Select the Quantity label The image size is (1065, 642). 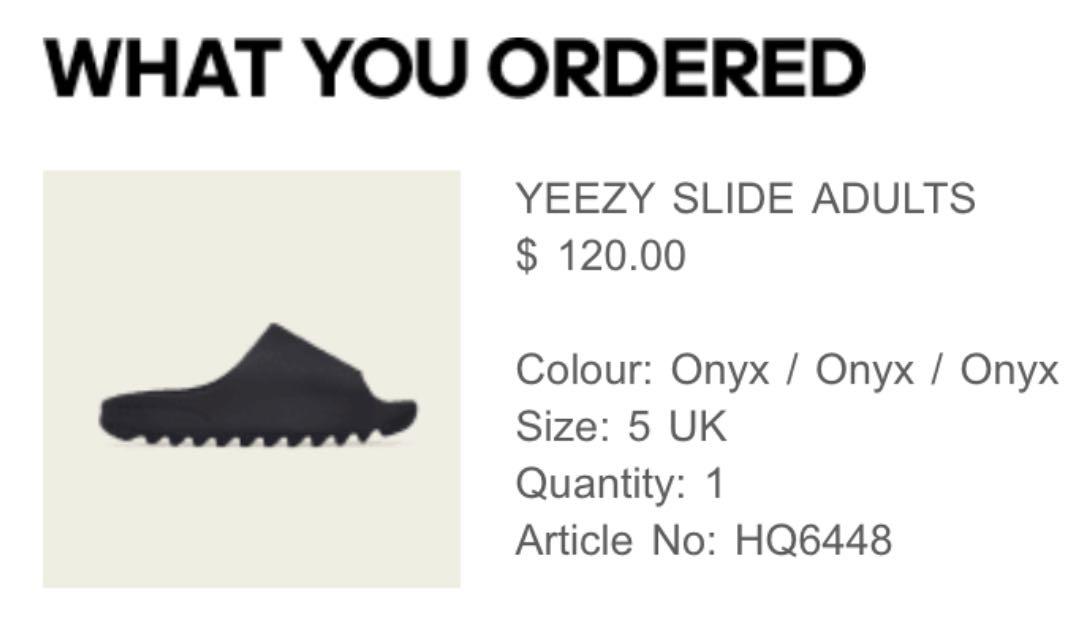point(600,484)
